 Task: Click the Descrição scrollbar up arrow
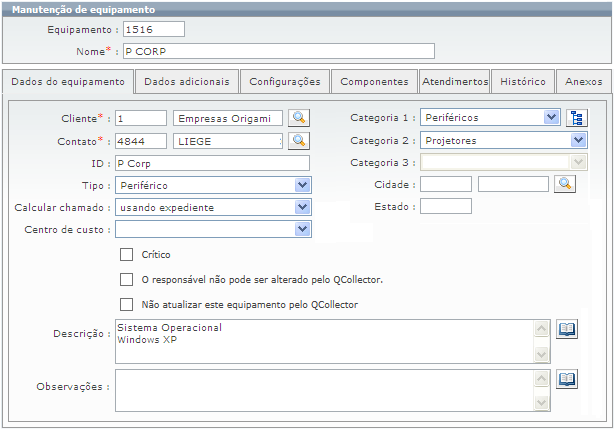pyautogui.click(x=542, y=328)
